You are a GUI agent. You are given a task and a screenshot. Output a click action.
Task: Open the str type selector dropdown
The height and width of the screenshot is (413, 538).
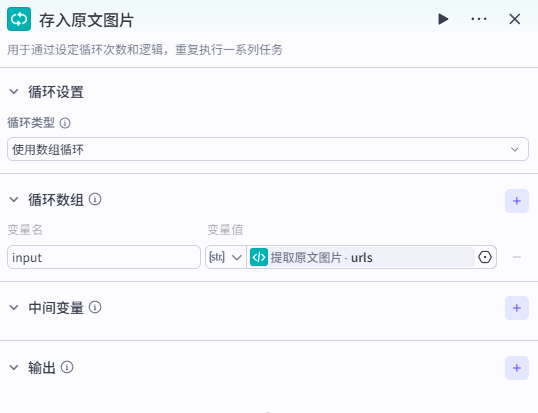[x=226, y=257]
